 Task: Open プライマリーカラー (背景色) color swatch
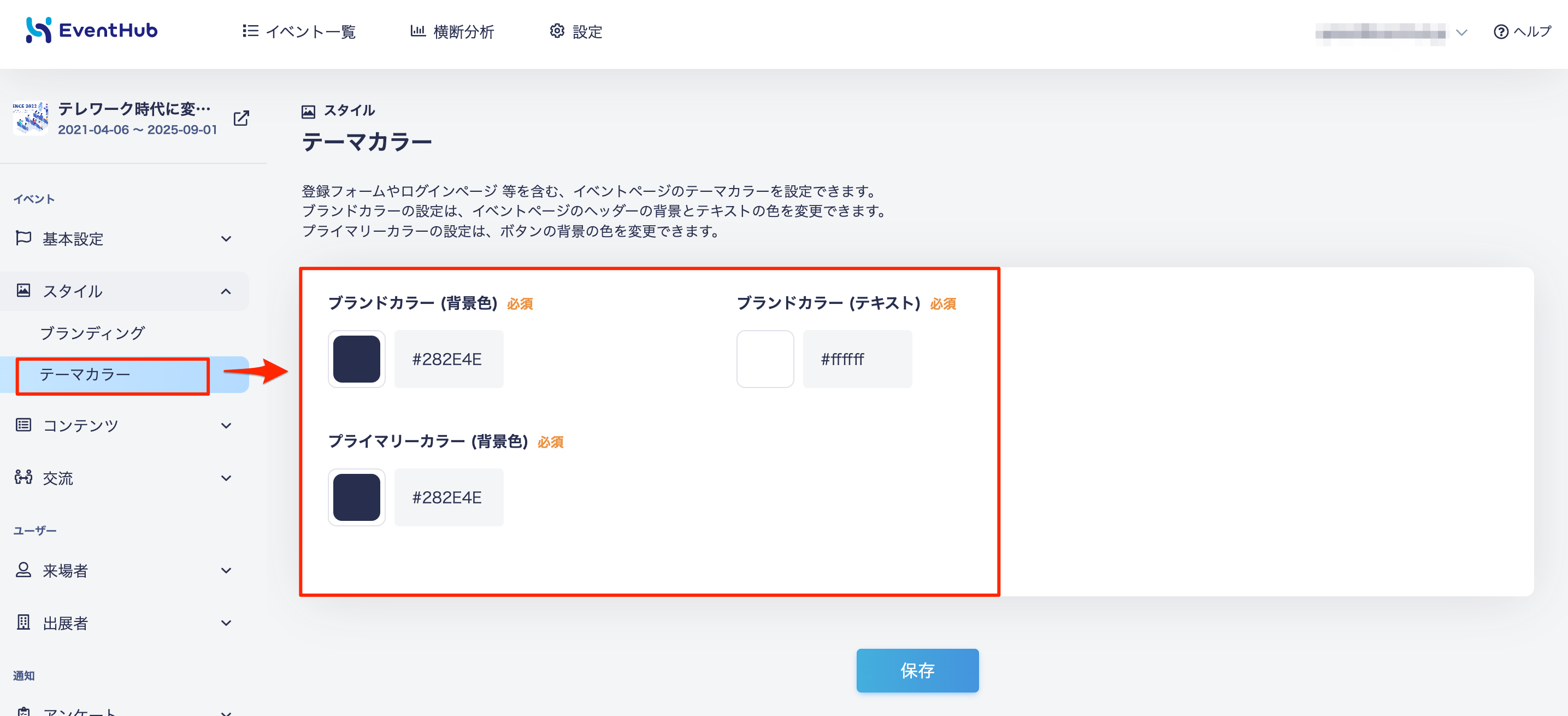tap(357, 497)
